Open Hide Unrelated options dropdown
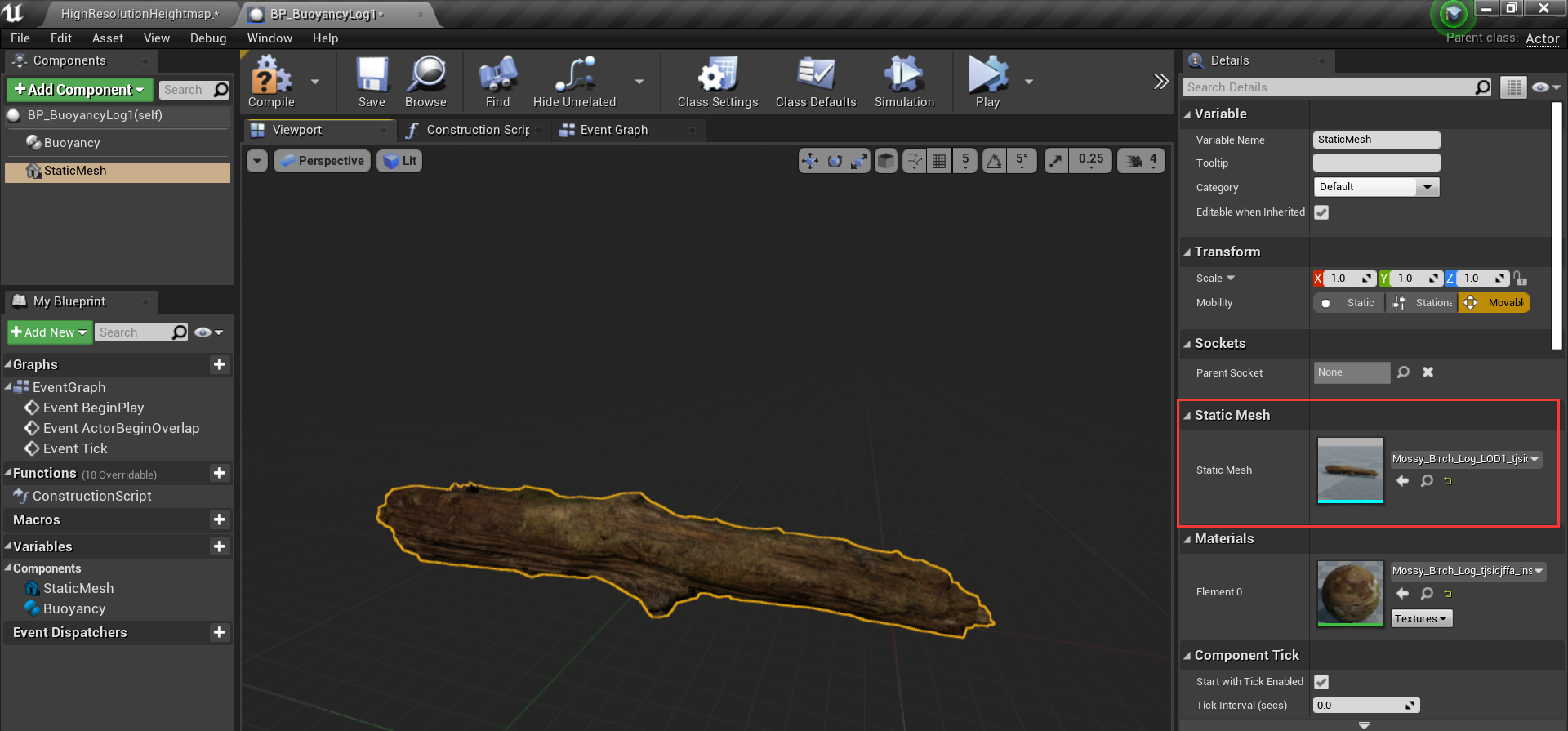 tap(639, 82)
